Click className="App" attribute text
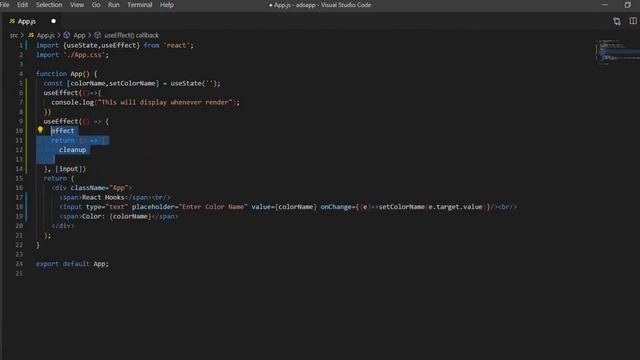 tap(99, 188)
